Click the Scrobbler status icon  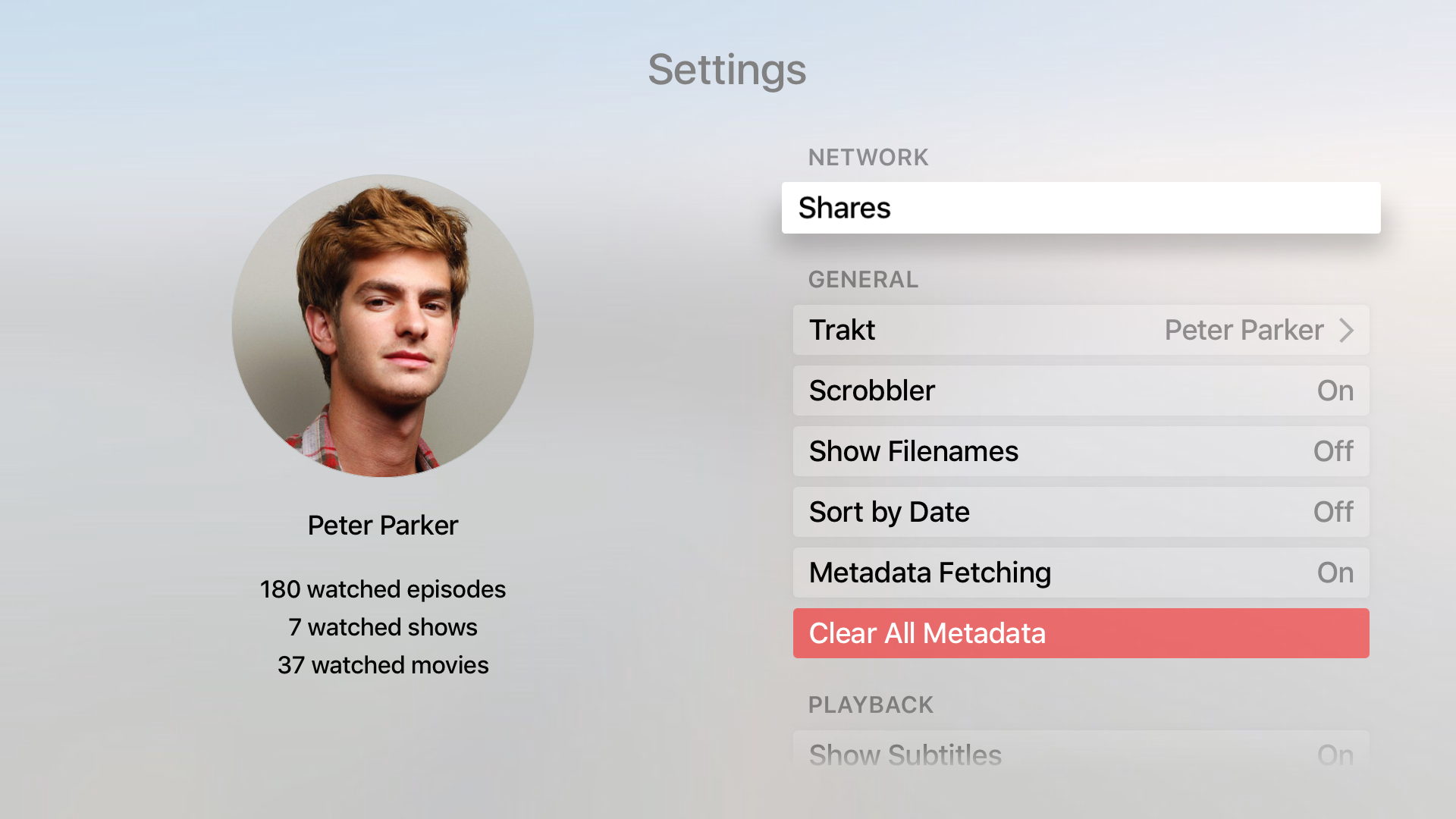click(x=1335, y=390)
